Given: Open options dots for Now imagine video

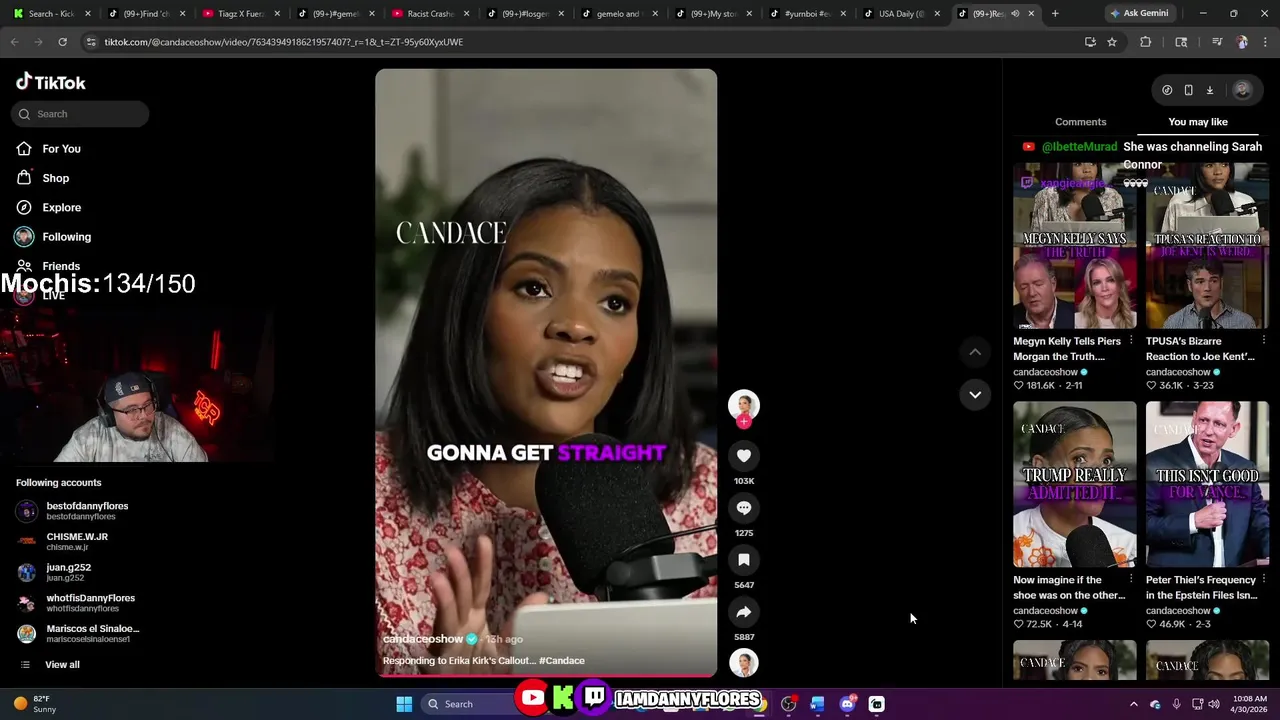Looking at the screenshot, I should point(1131,580).
